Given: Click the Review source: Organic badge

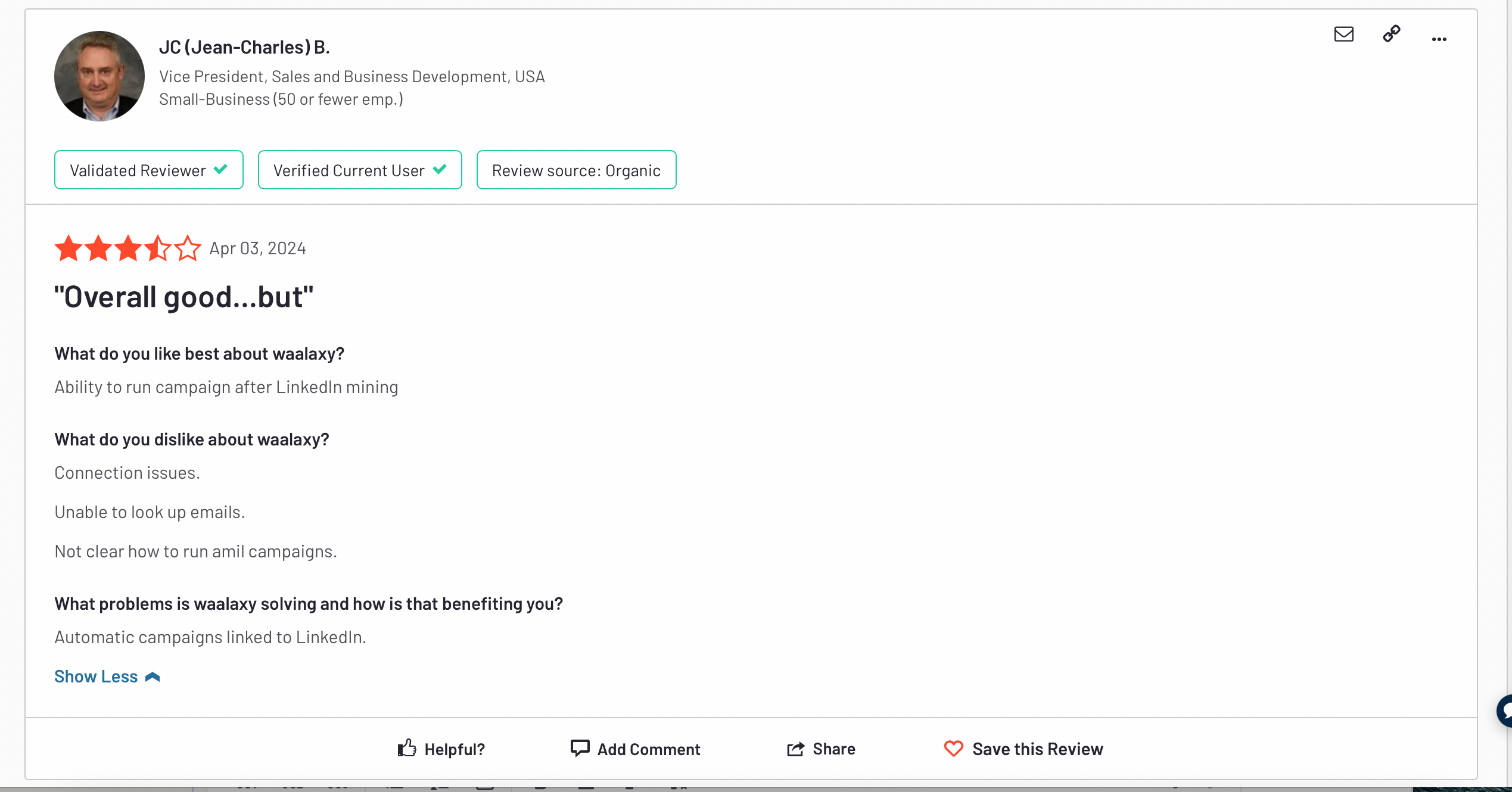Looking at the screenshot, I should (x=576, y=170).
